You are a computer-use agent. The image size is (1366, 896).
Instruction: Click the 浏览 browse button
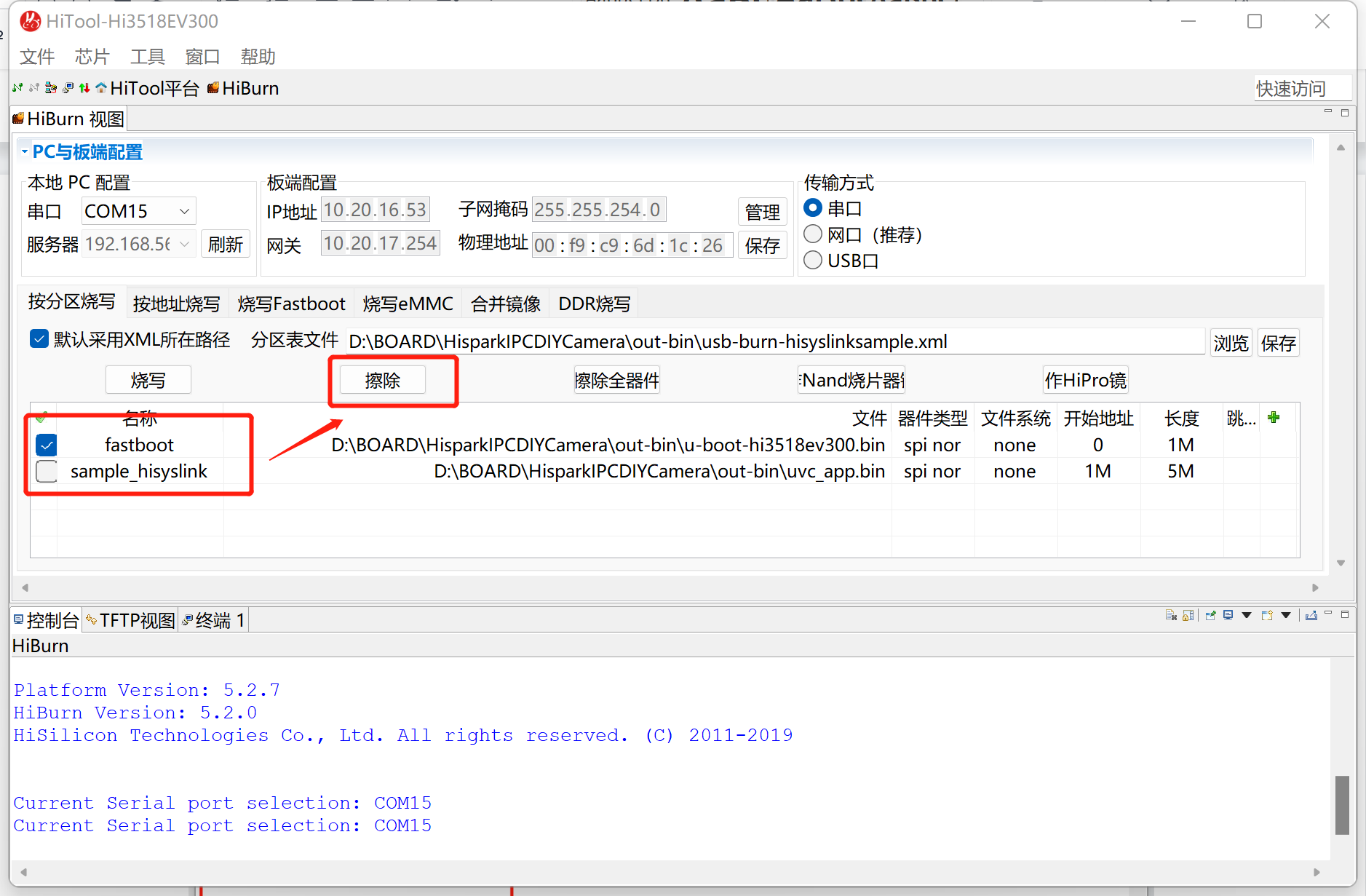[x=1231, y=343]
